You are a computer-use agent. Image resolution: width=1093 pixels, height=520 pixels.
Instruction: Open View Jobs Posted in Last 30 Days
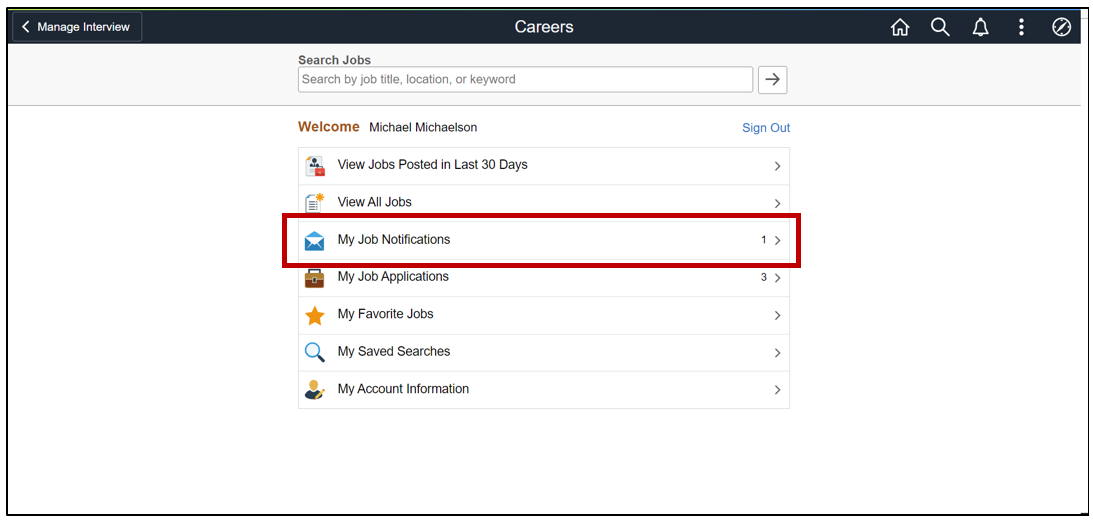coord(432,165)
